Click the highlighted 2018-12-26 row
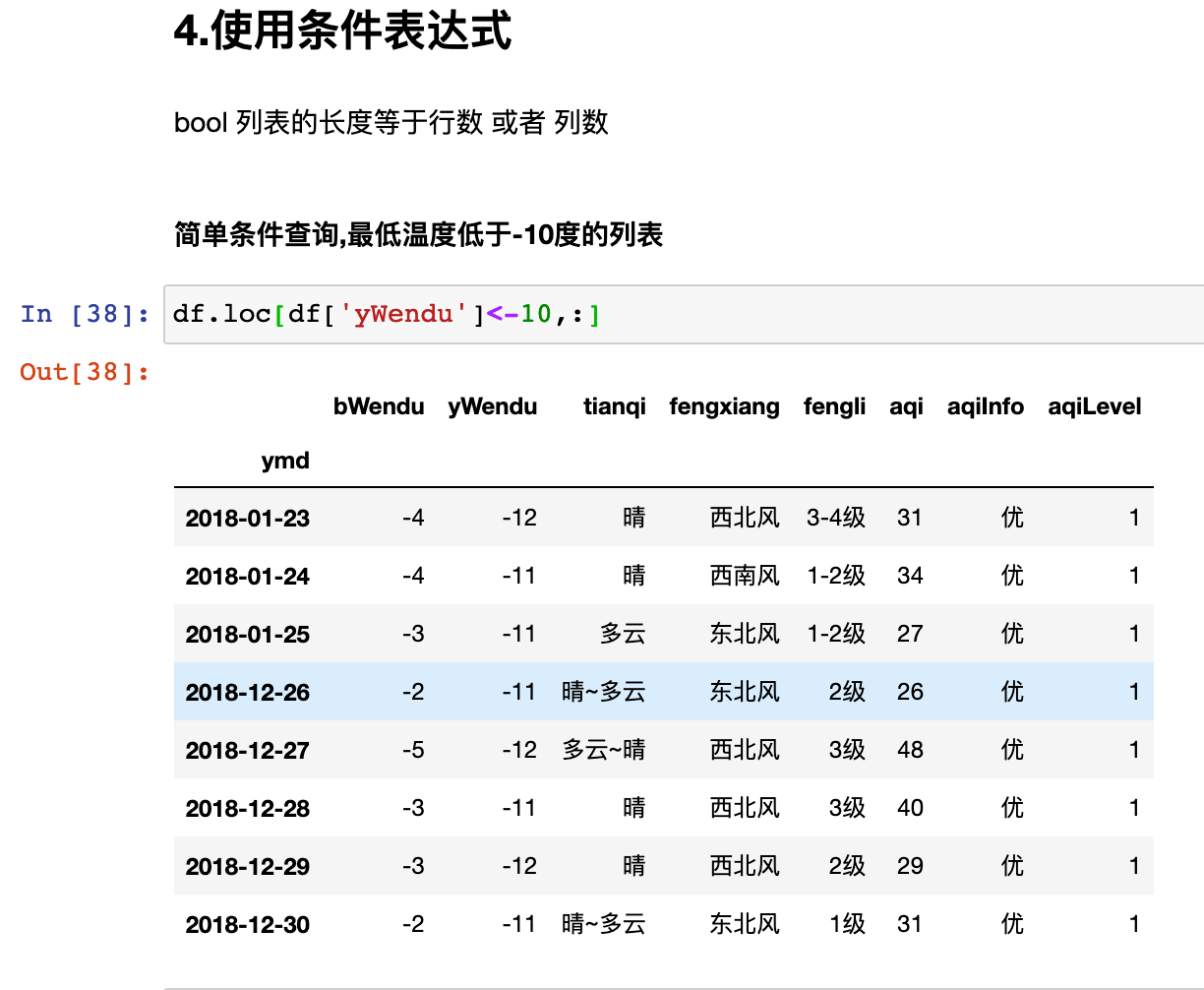The image size is (1204, 990). pos(590,692)
